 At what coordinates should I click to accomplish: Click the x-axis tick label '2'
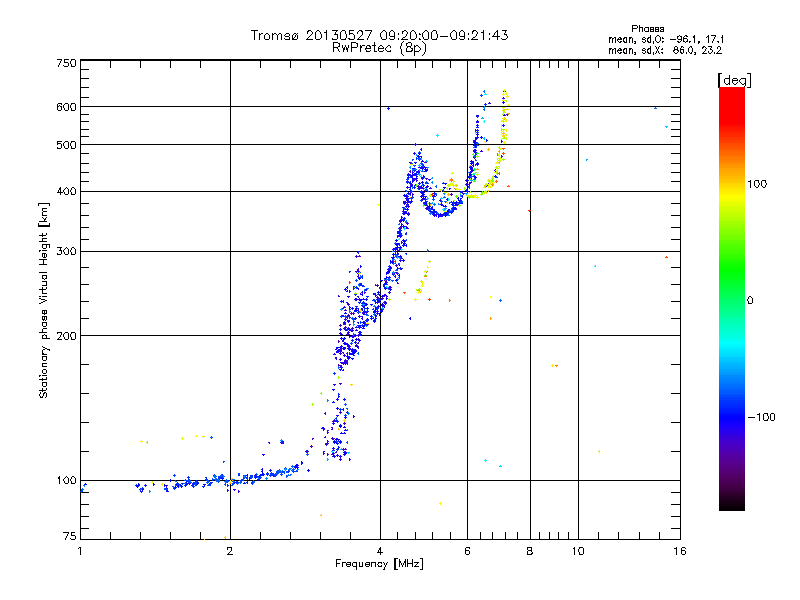pos(230,551)
